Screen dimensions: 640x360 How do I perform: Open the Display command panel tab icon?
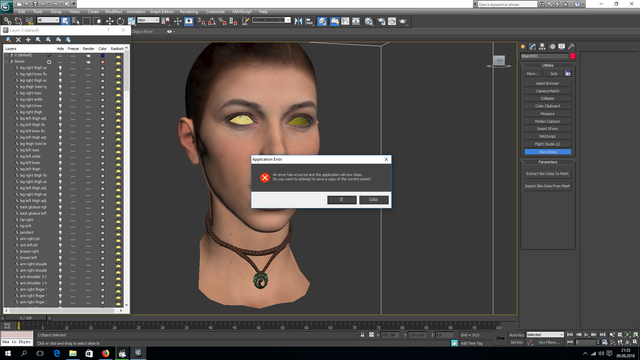[562, 47]
